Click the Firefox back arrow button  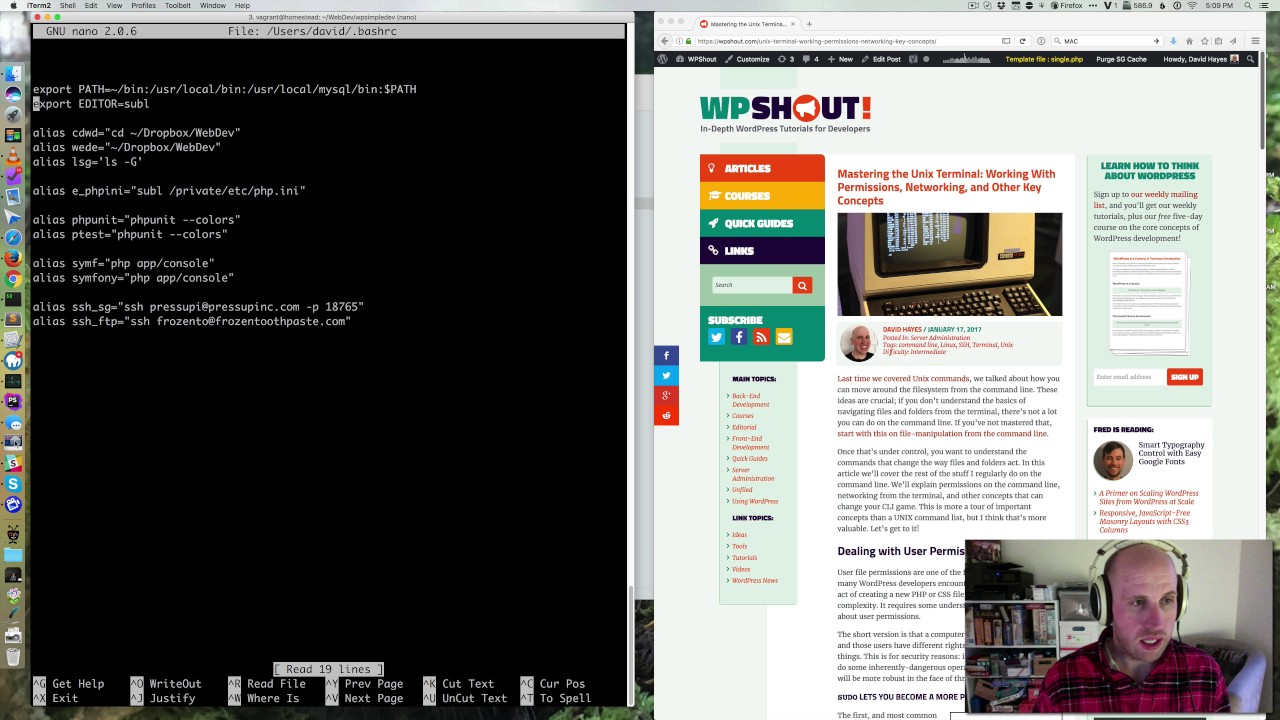[x=666, y=41]
